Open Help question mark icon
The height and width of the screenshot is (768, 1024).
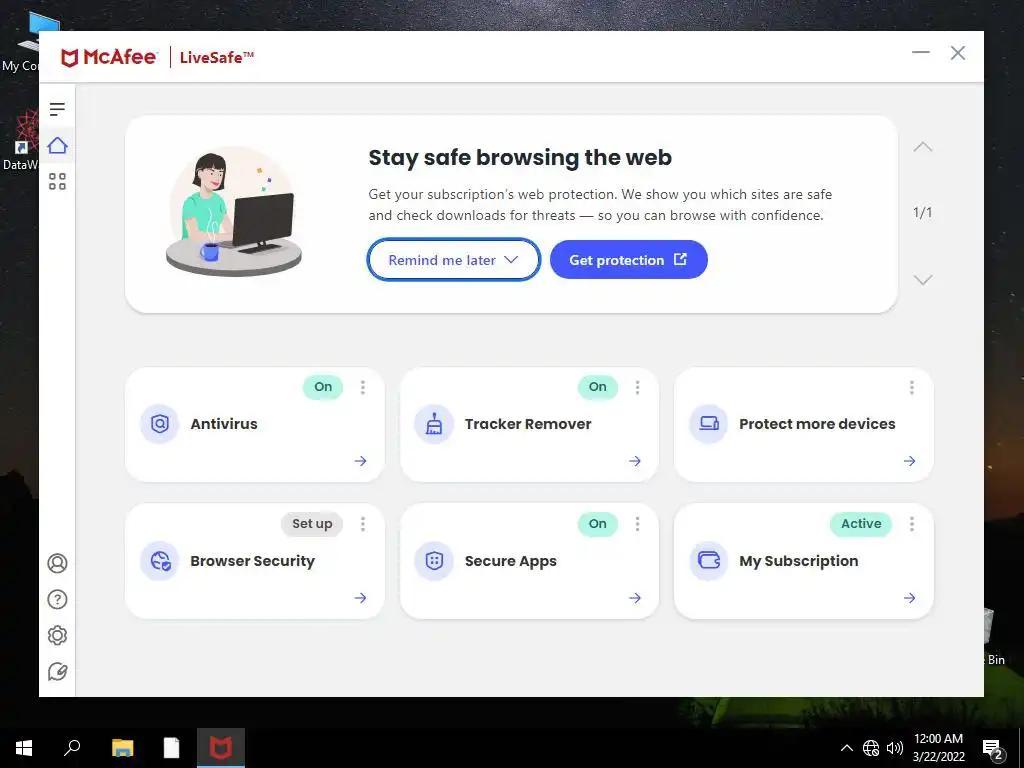(57, 600)
